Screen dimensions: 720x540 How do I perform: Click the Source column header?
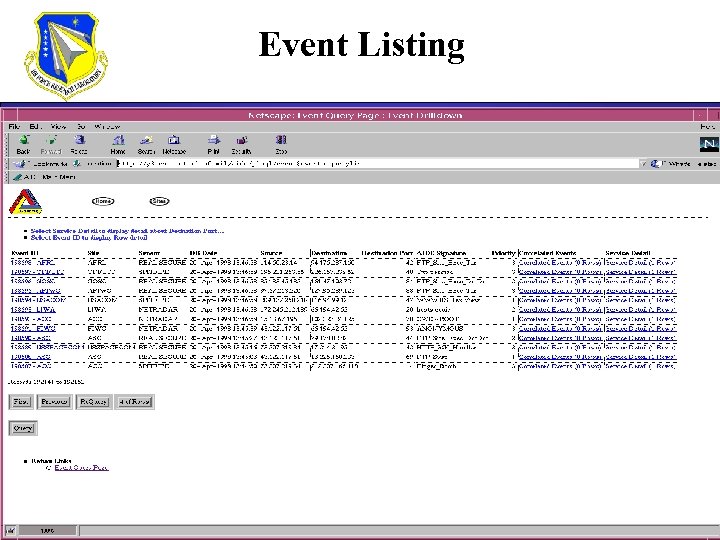tap(271, 253)
